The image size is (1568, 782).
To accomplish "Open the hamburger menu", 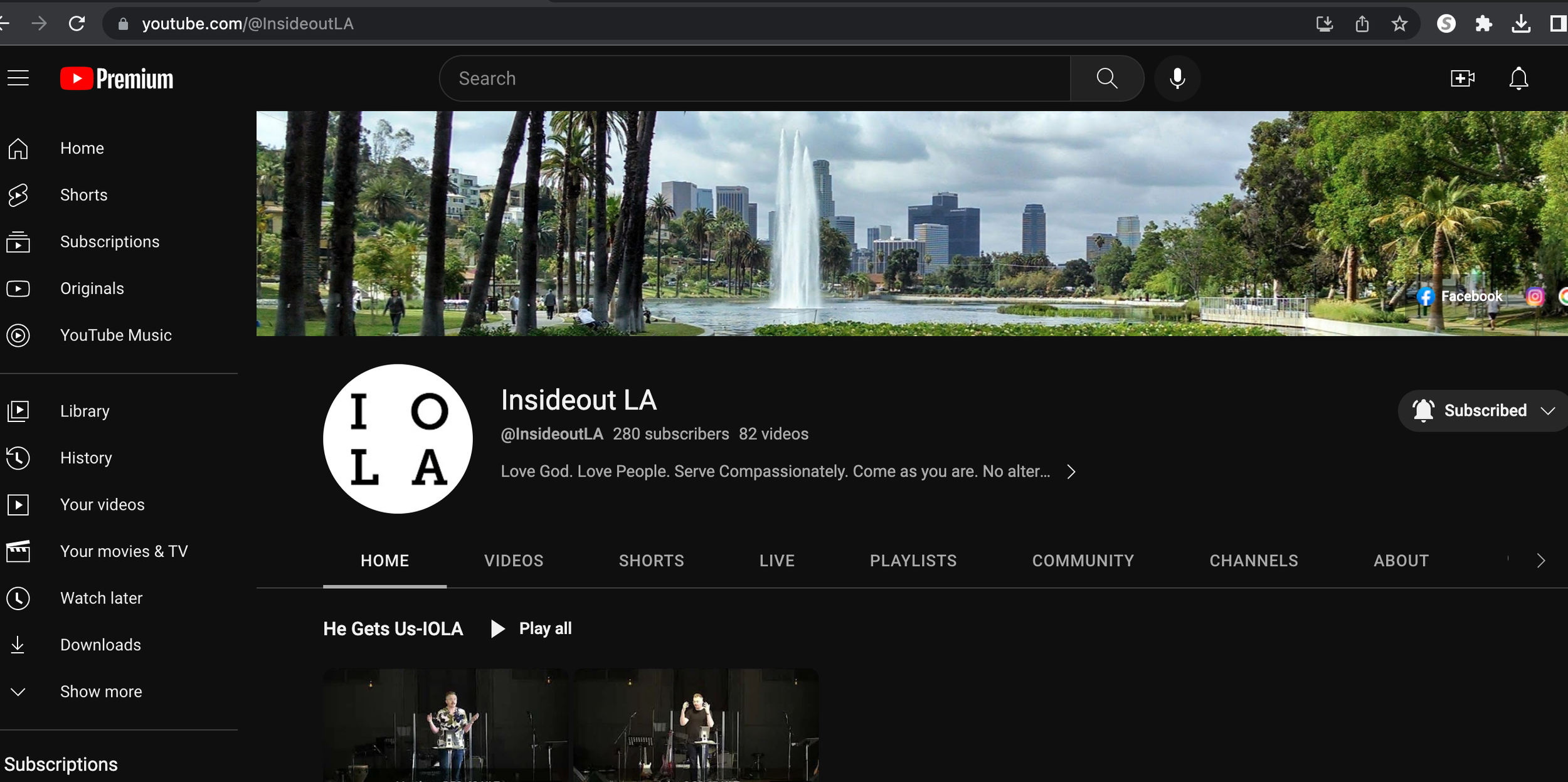I will pyautogui.click(x=17, y=77).
